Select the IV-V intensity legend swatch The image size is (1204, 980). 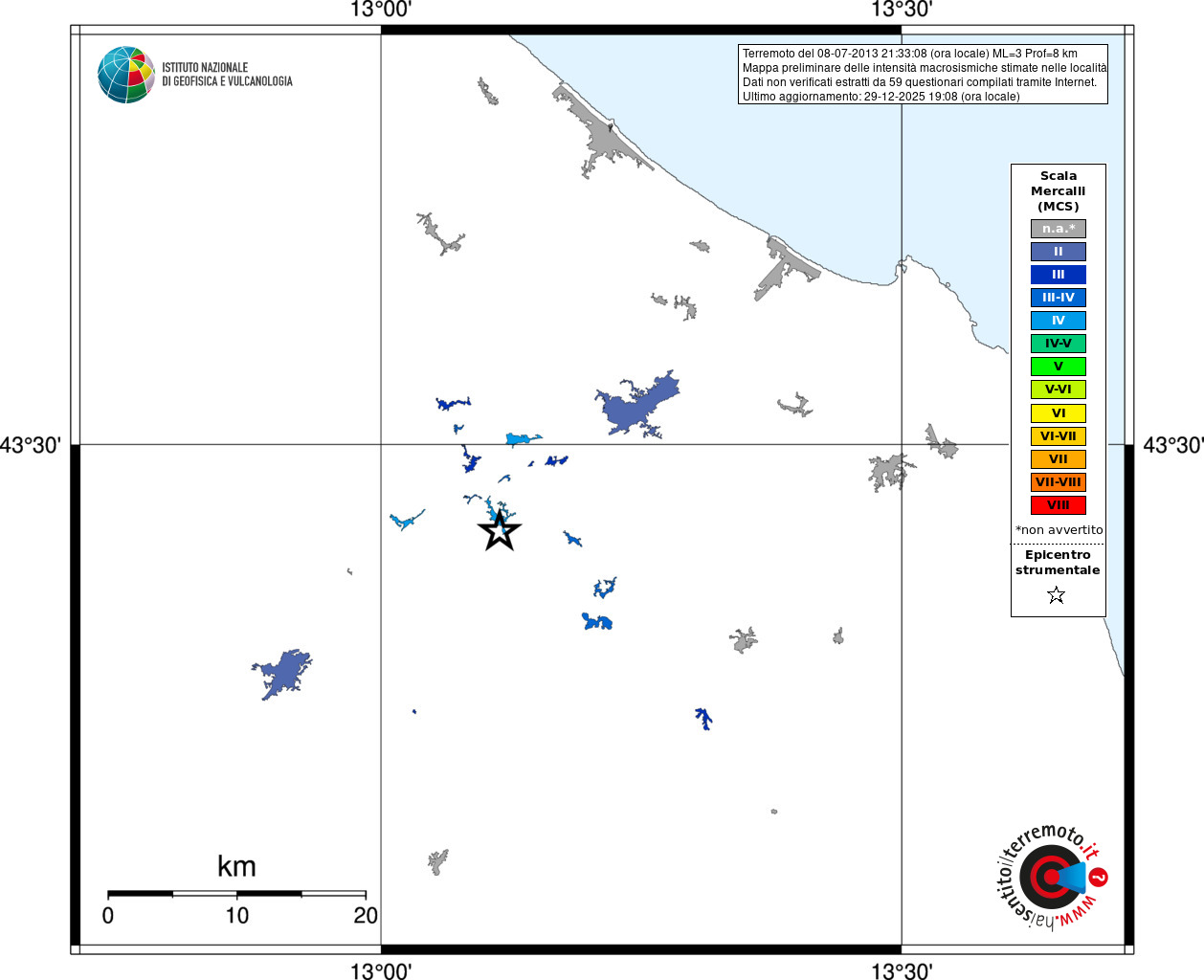coord(1058,344)
